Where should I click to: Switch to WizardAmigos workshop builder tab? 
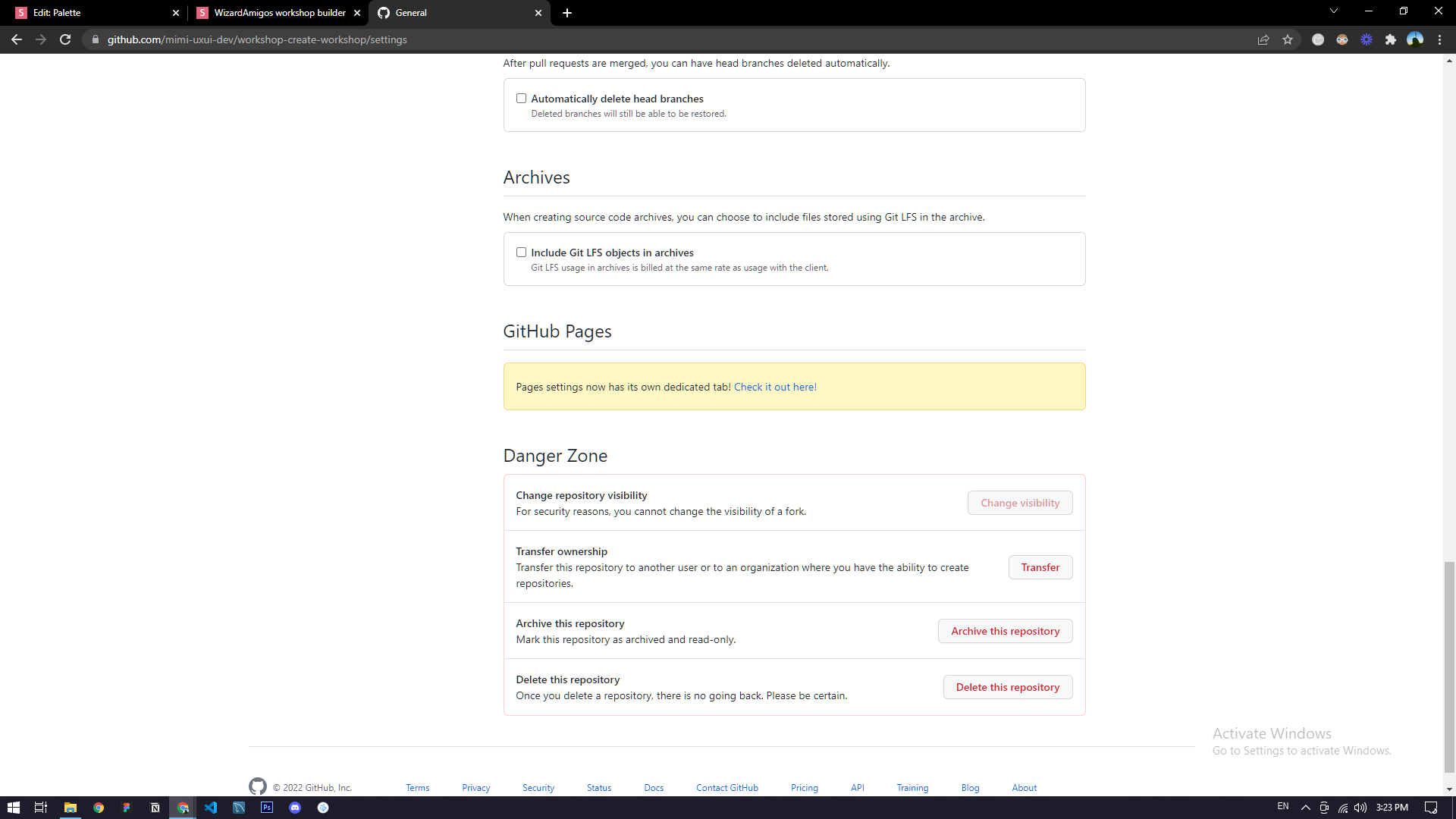pos(273,13)
